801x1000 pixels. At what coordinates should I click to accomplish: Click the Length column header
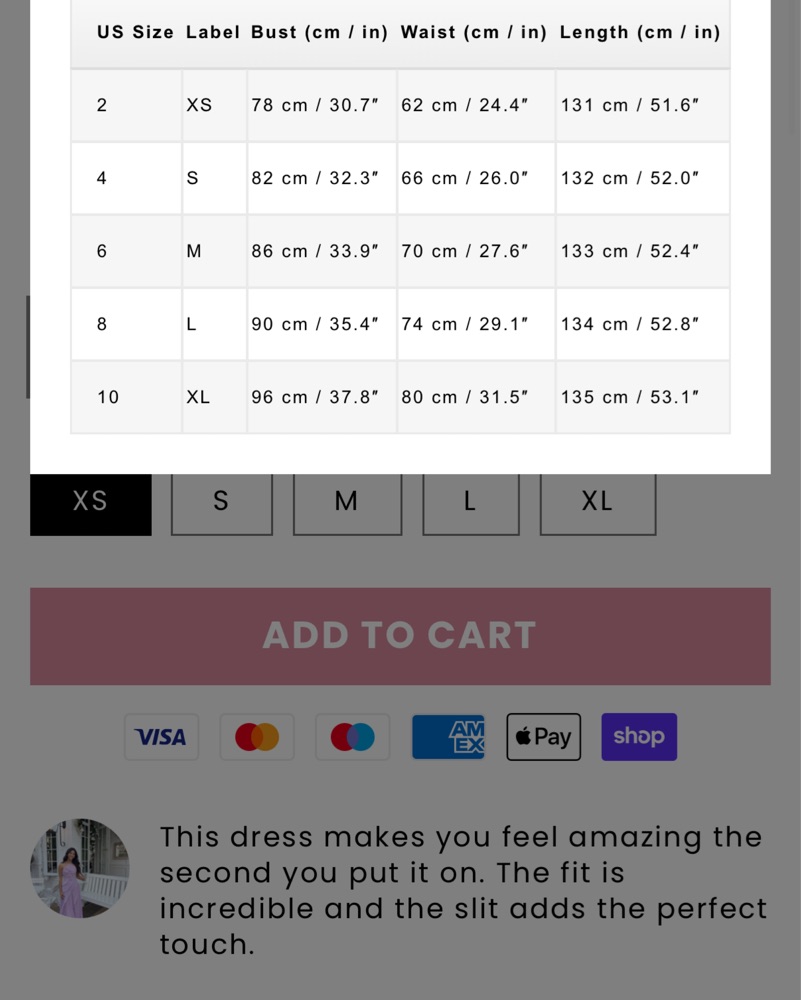click(x=640, y=33)
